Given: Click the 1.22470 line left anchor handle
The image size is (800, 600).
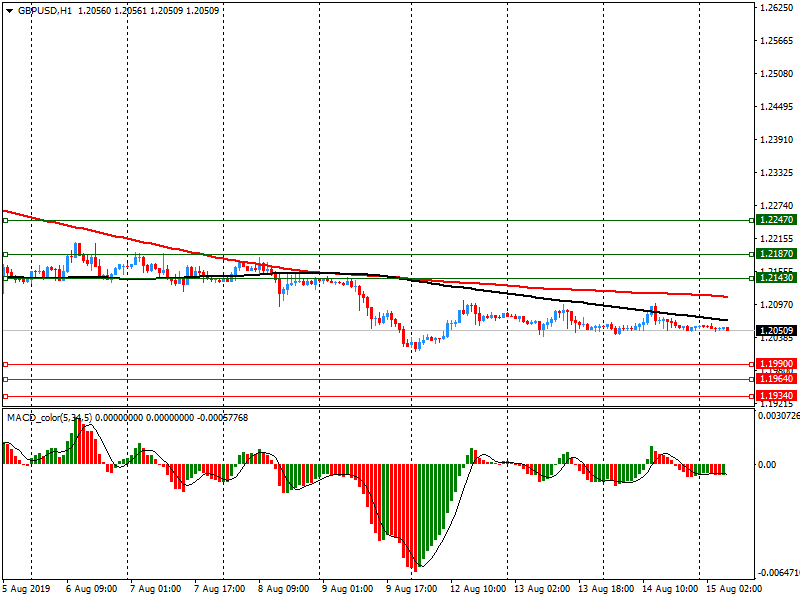Looking at the screenshot, I should (6, 220).
